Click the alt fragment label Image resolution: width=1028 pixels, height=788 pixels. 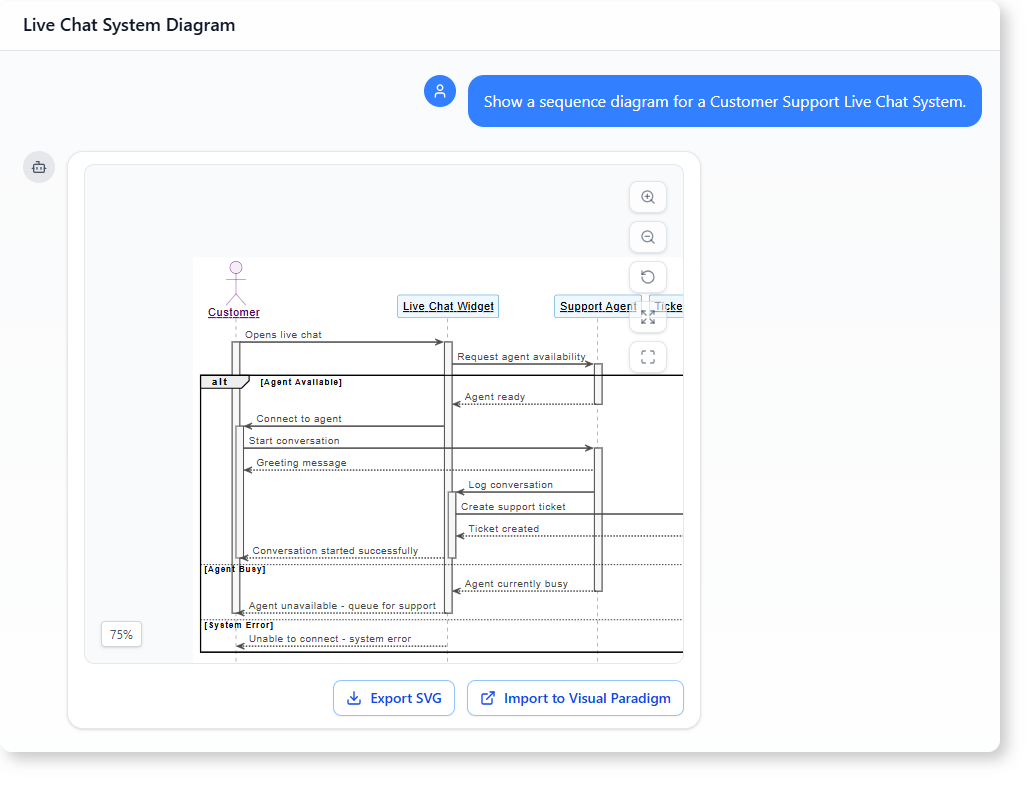(x=220, y=382)
